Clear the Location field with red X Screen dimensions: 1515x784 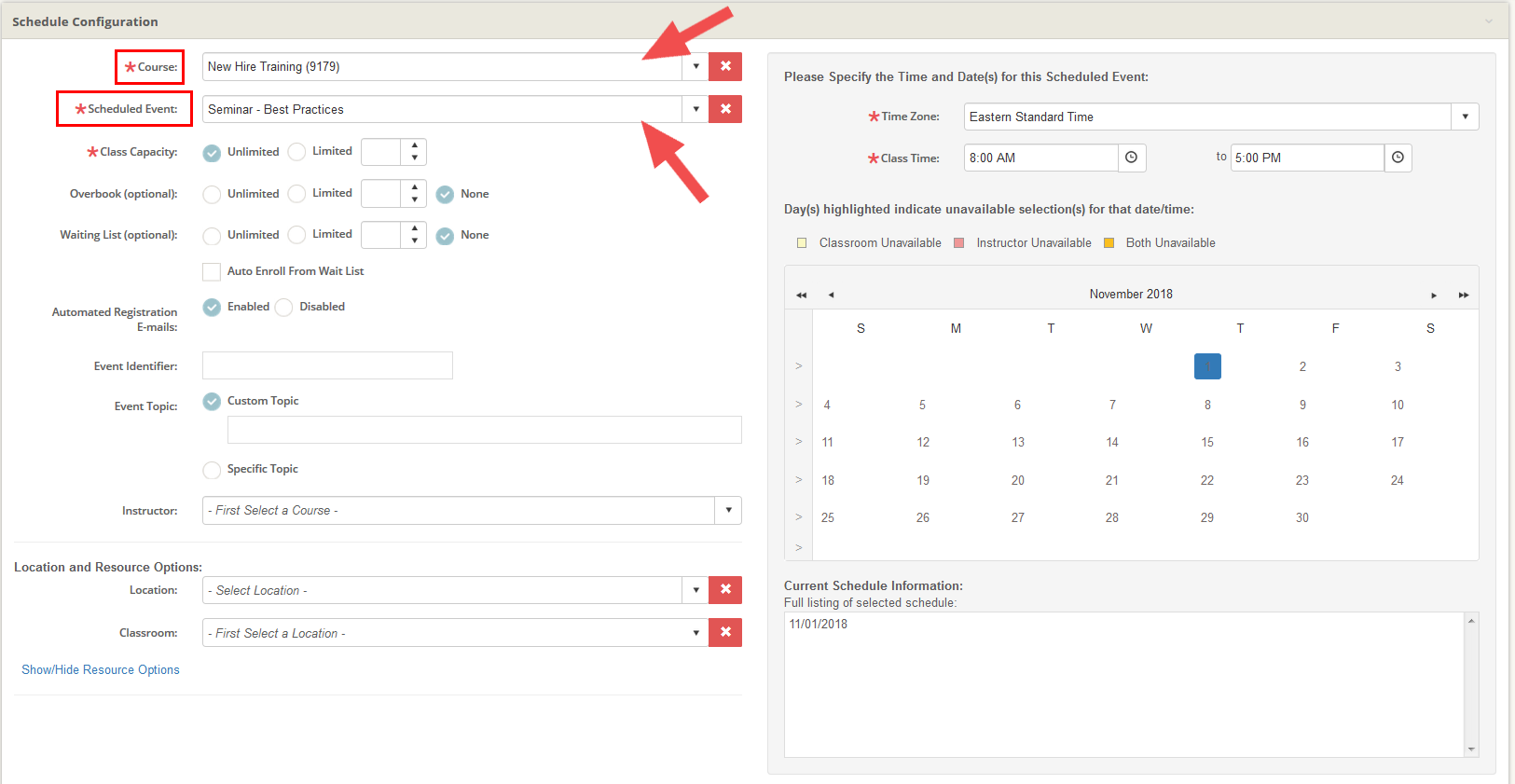tap(725, 590)
